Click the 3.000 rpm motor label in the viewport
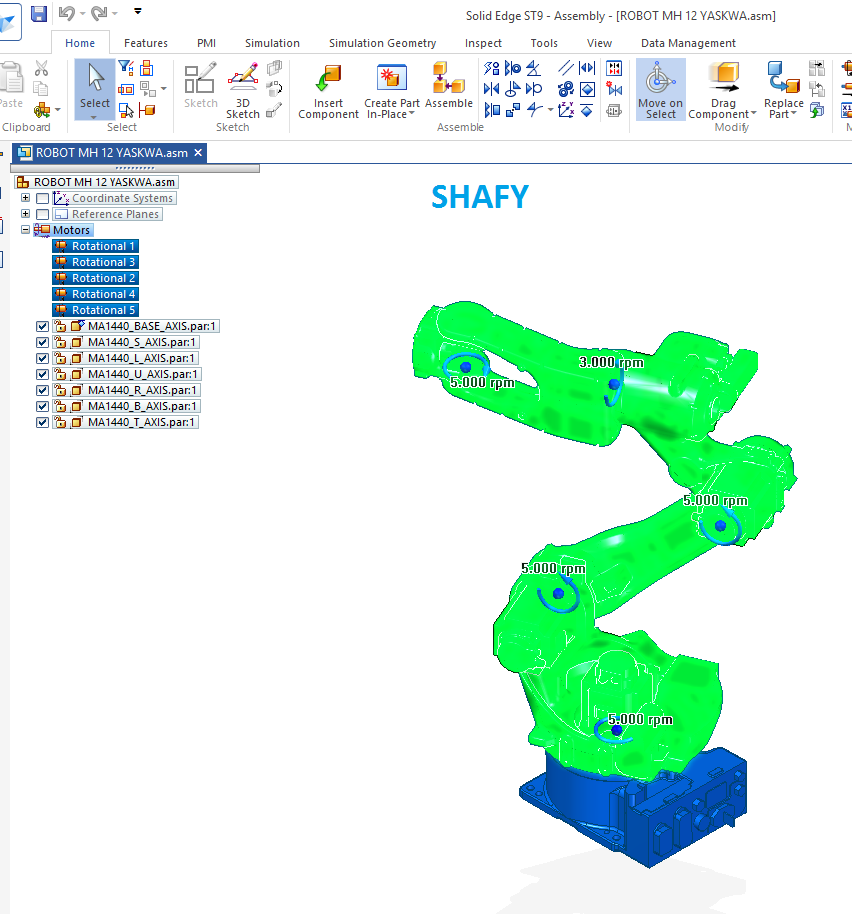 [x=611, y=362]
